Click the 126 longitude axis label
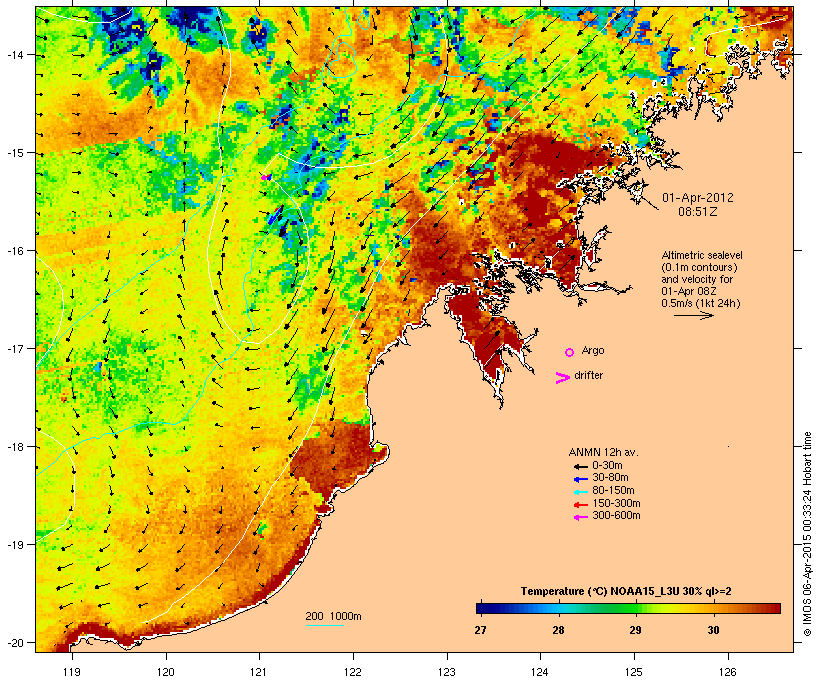The height and width of the screenshot is (680, 820). pyautogui.click(x=728, y=672)
